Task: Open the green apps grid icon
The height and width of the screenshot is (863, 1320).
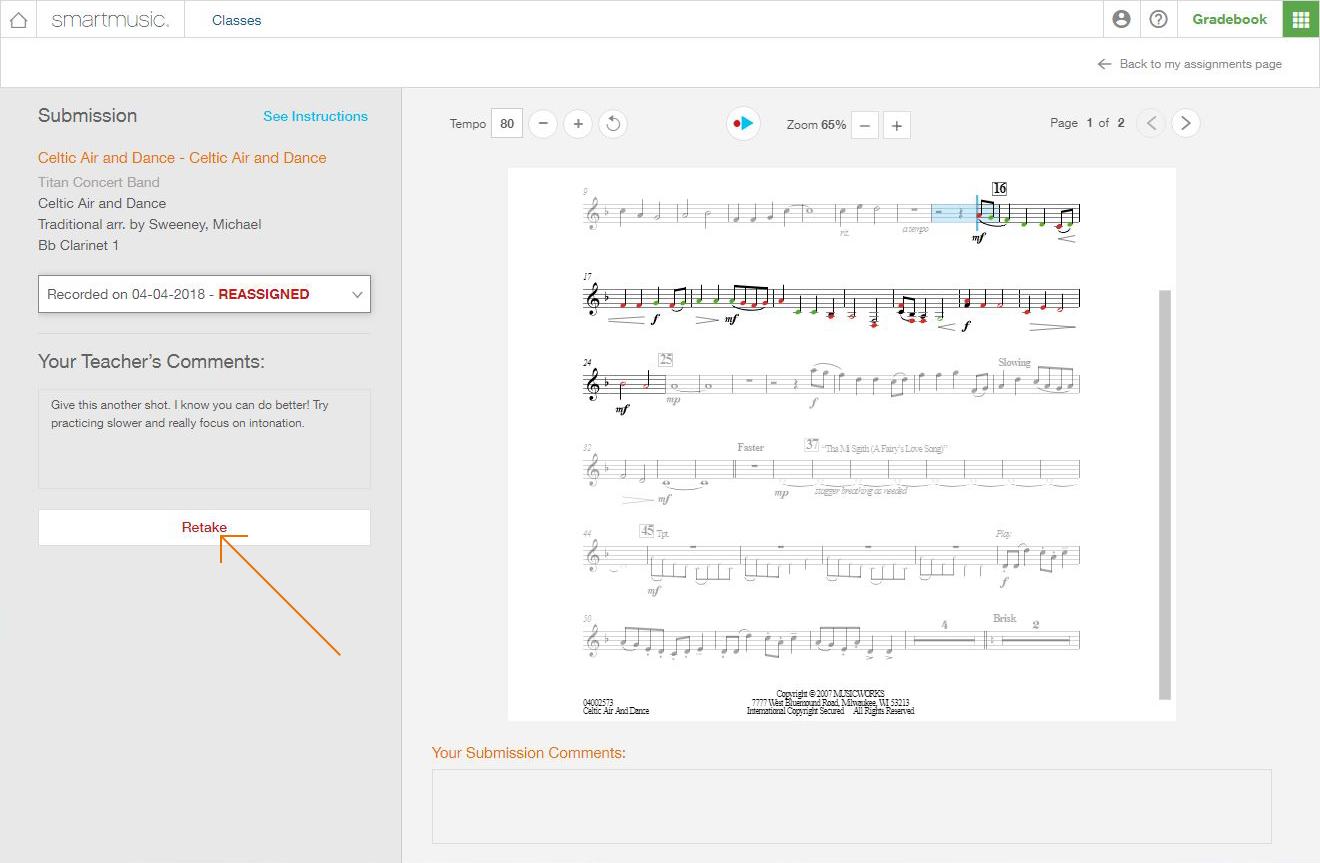Action: 1301,19
